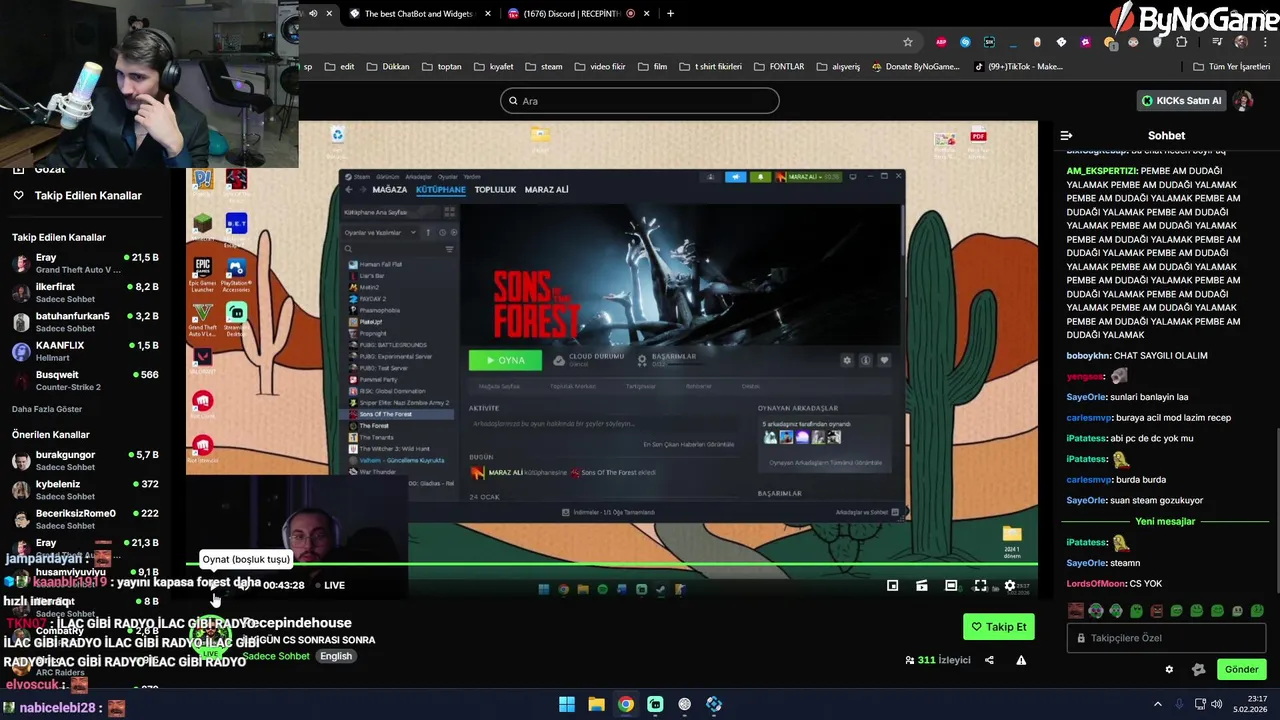Click the English language tag
The height and width of the screenshot is (720, 1280).
click(x=336, y=656)
